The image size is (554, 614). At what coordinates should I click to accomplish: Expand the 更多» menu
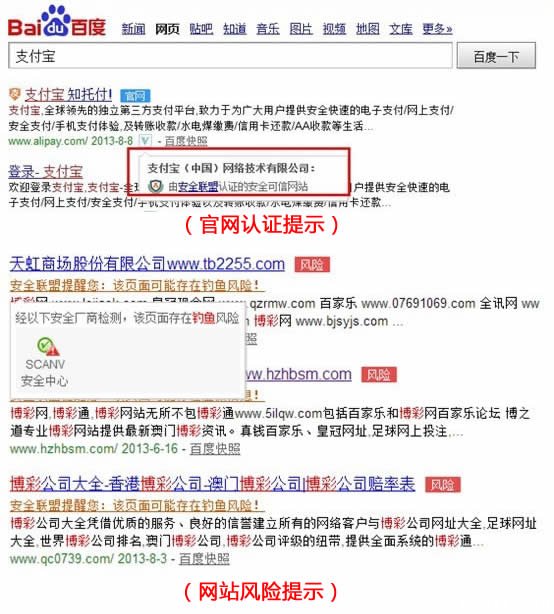[437, 29]
